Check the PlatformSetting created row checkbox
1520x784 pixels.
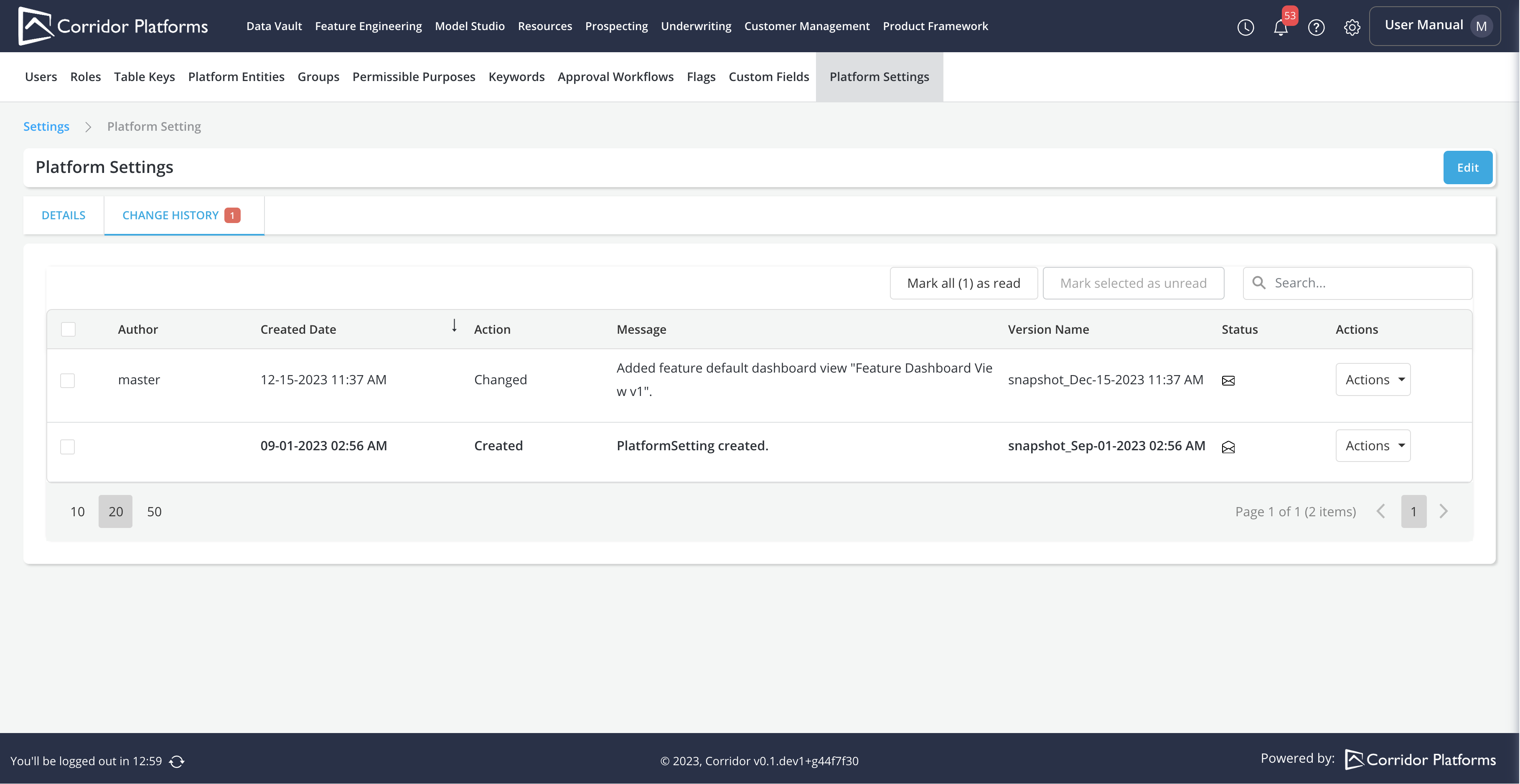68,447
